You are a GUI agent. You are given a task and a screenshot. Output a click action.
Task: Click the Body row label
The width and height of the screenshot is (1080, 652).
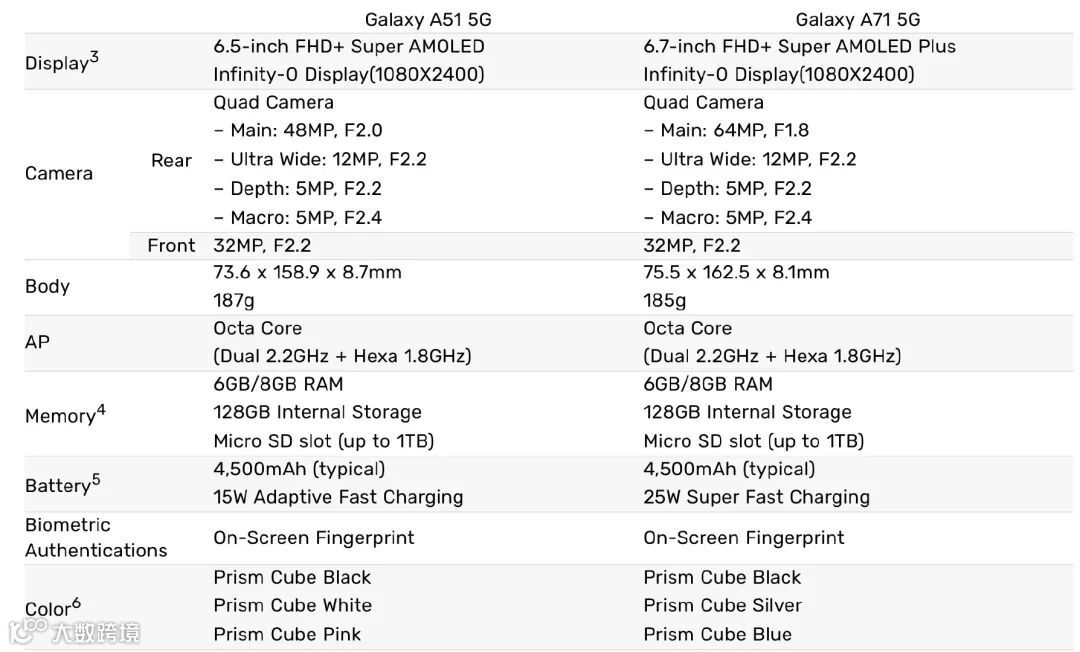[x=47, y=286]
